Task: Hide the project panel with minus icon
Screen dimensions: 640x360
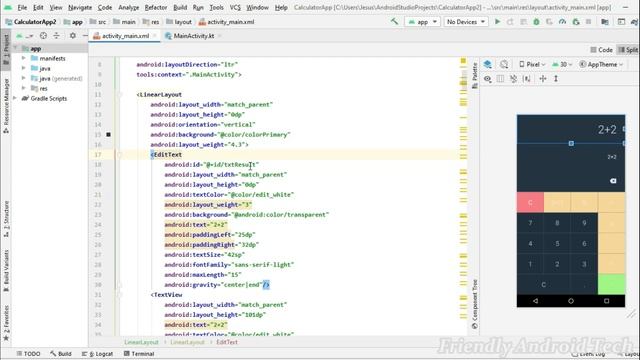Action: pos(85,36)
